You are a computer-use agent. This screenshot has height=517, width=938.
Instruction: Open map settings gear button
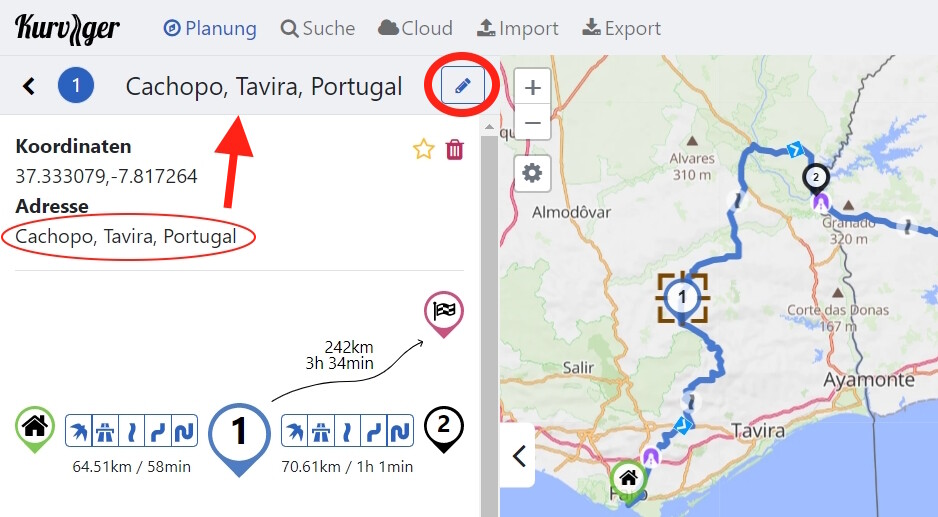[x=532, y=174]
